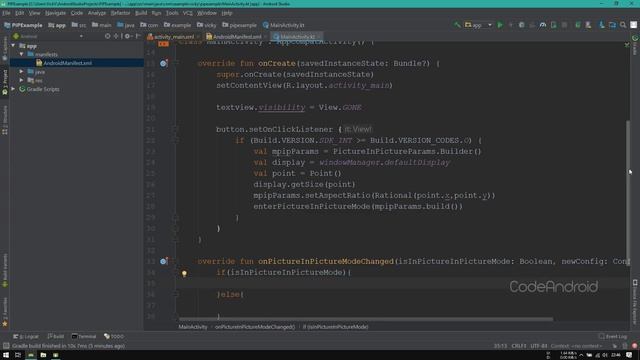Viewport: 640px width, 360px height.
Task: Open Task View in the Windows taskbar
Action: (18, 355)
